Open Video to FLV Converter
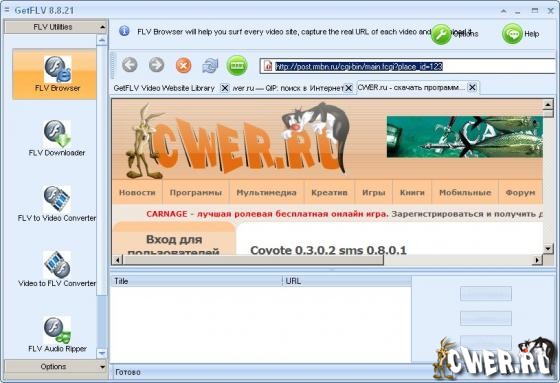The height and width of the screenshot is (383, 560). click(x=57, y=269)
